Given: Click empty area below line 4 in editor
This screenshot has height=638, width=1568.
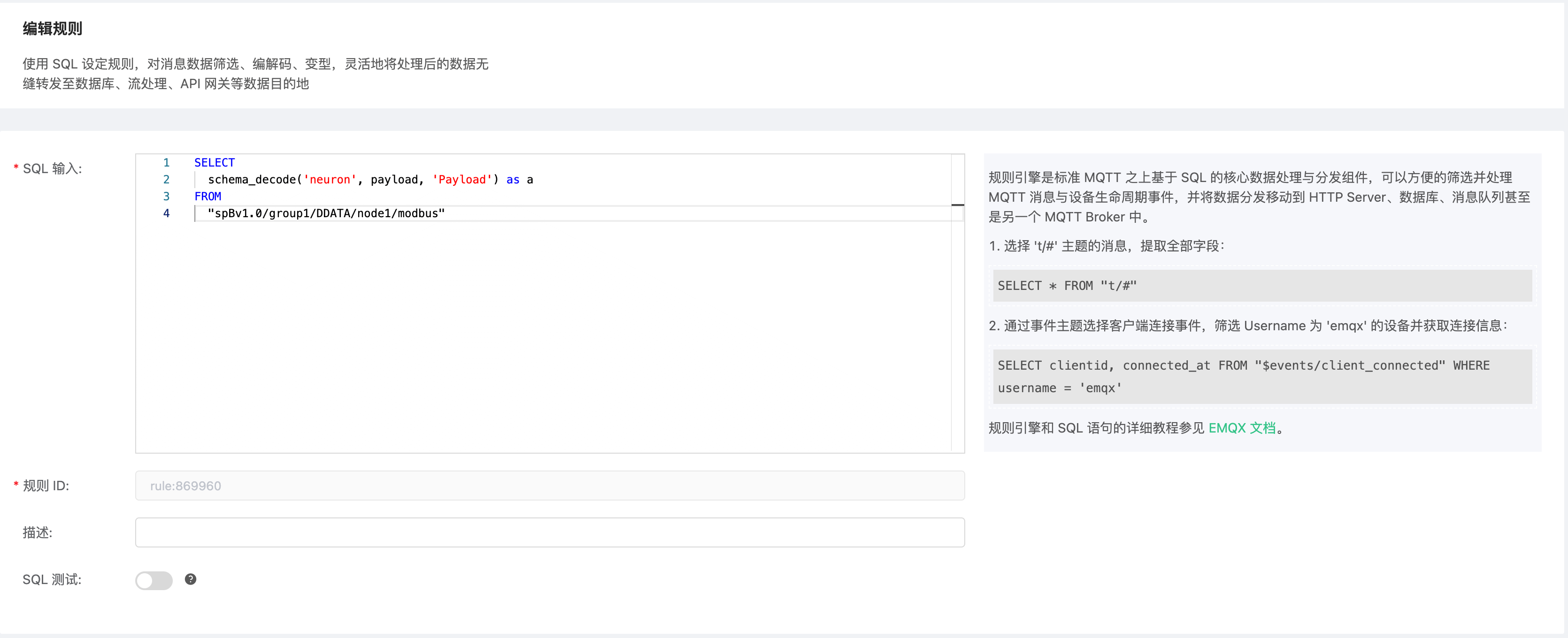Looking at the screenshot, I should 542,334.
